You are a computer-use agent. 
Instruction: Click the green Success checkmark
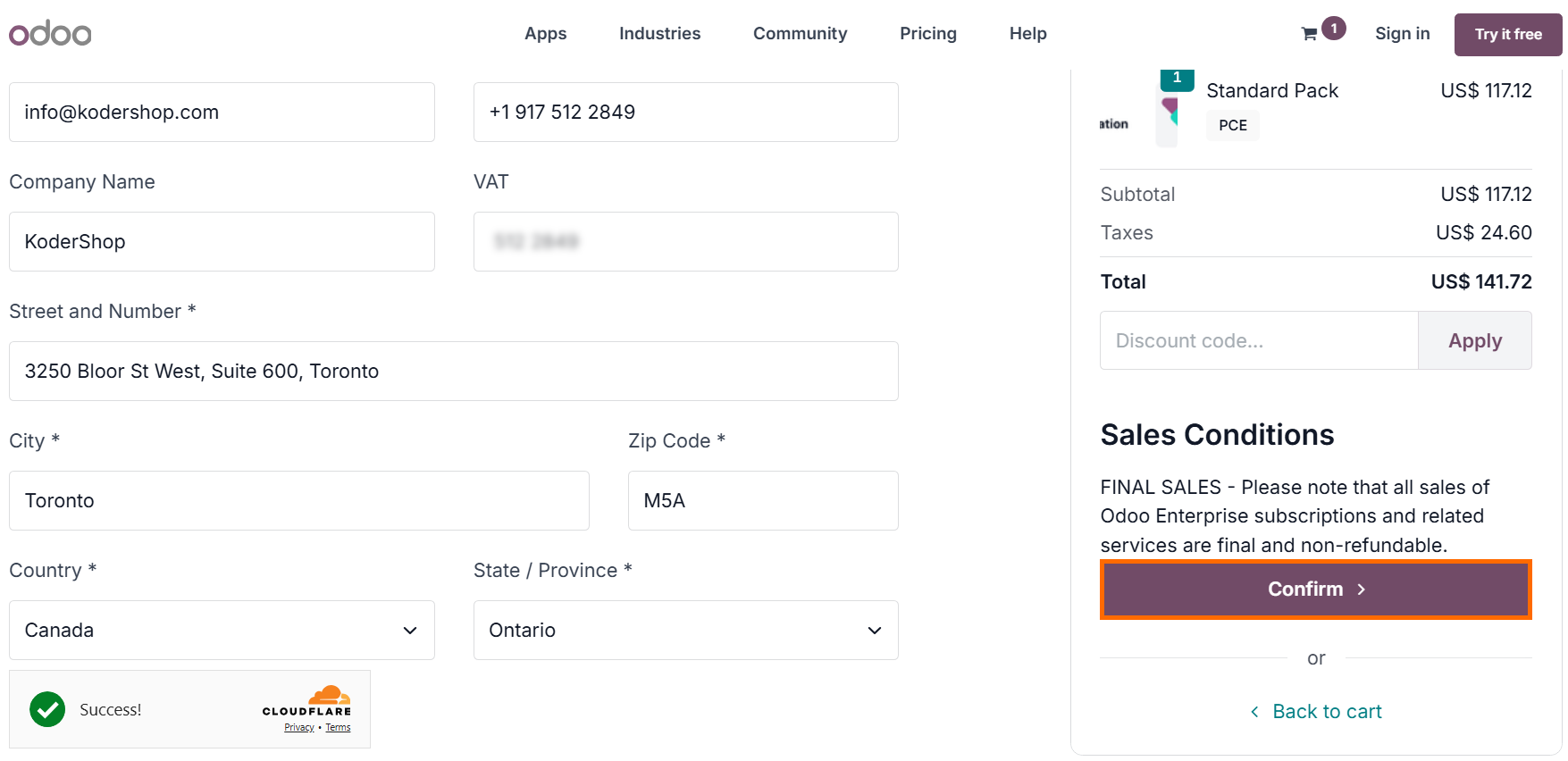coord(47,710)
